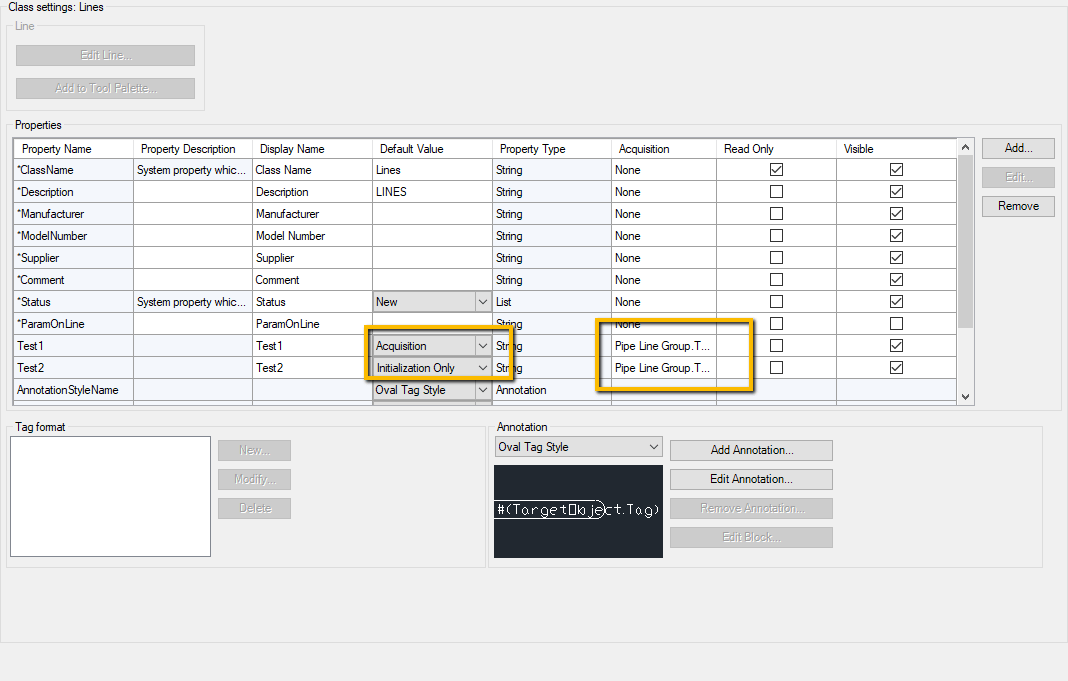This screenshot has width=1068, height=681.
Task: Uncheck the Read Only box for Comment
Action: tap(776, 279)
